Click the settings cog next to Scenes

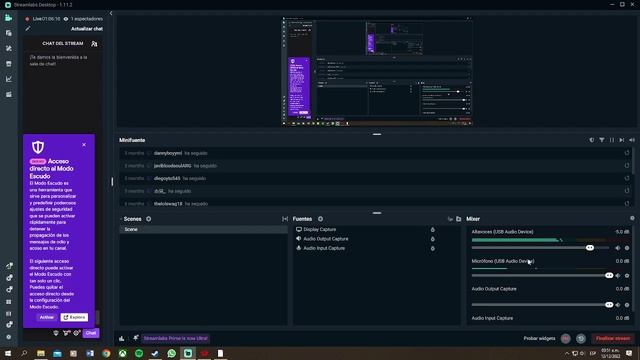149,219
